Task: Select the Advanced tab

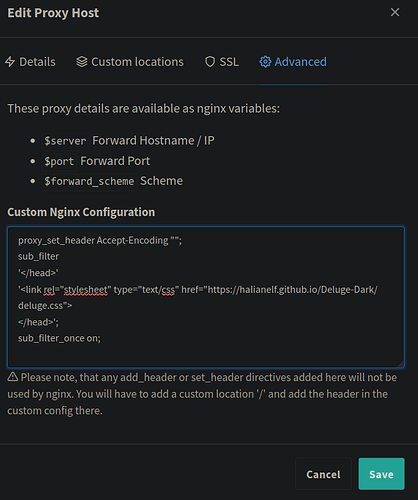Action: [293, 62]
